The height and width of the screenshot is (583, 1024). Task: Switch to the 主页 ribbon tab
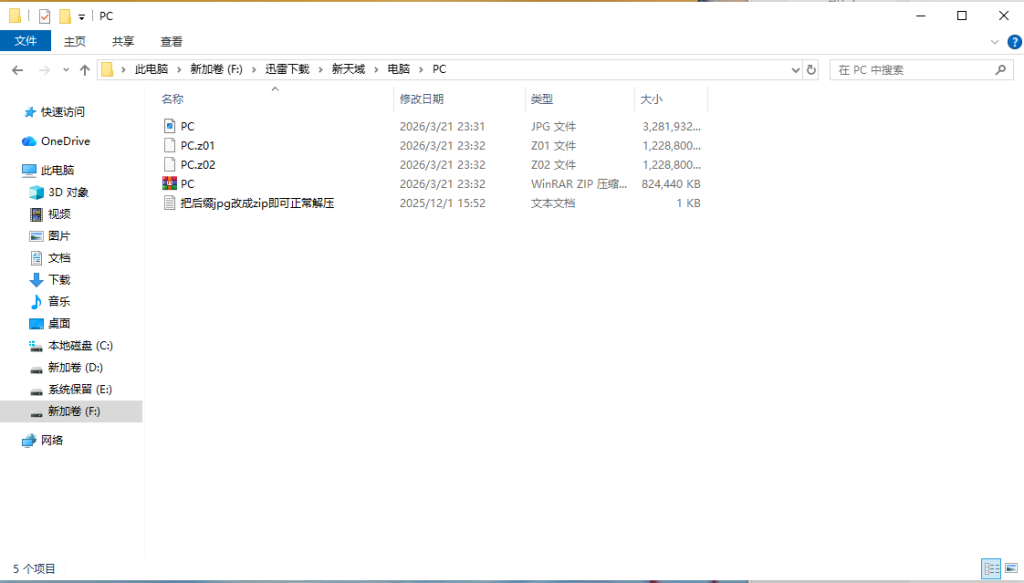(x=74, y=41)
